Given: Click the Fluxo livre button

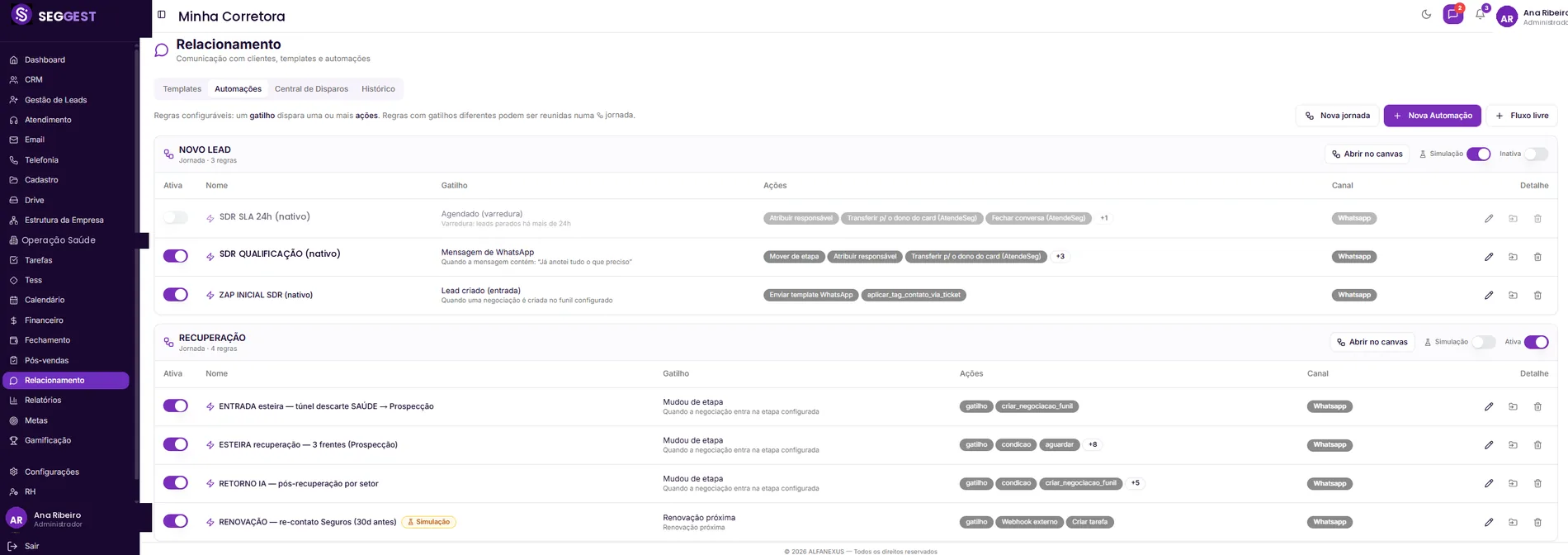Looking at the screenshot, I should click(x=1522, y=116).
